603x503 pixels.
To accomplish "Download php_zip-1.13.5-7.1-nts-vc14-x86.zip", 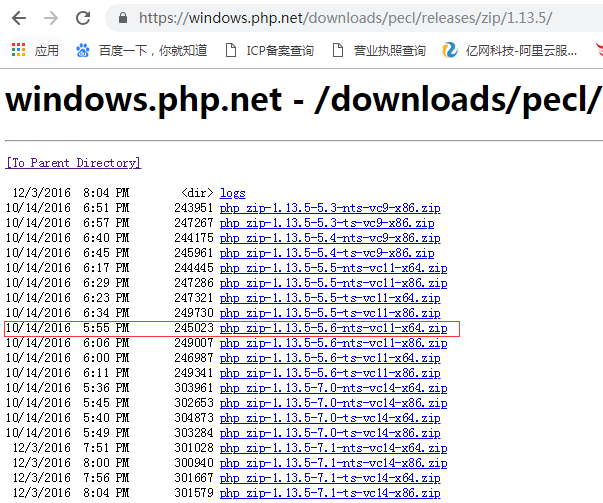I will click(x=333, y=463).
